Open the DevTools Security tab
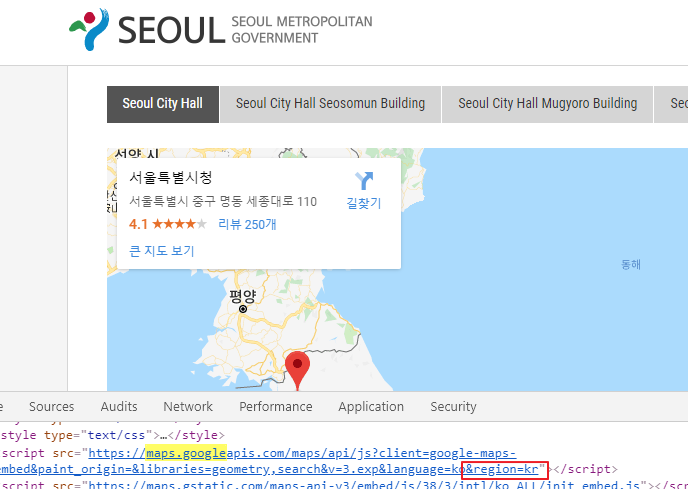This screenshot has height=489, width=688. pos(453,406)
